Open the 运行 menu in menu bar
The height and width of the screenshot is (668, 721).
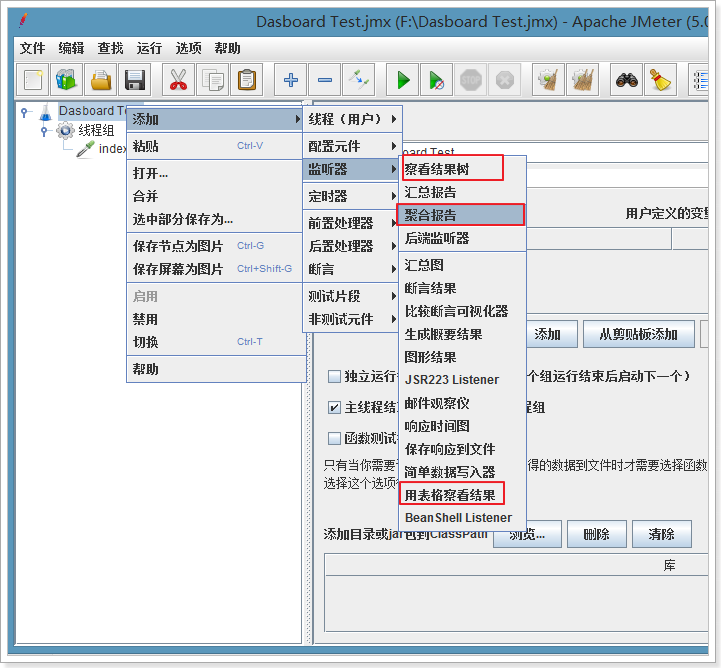tap(149, 48)
